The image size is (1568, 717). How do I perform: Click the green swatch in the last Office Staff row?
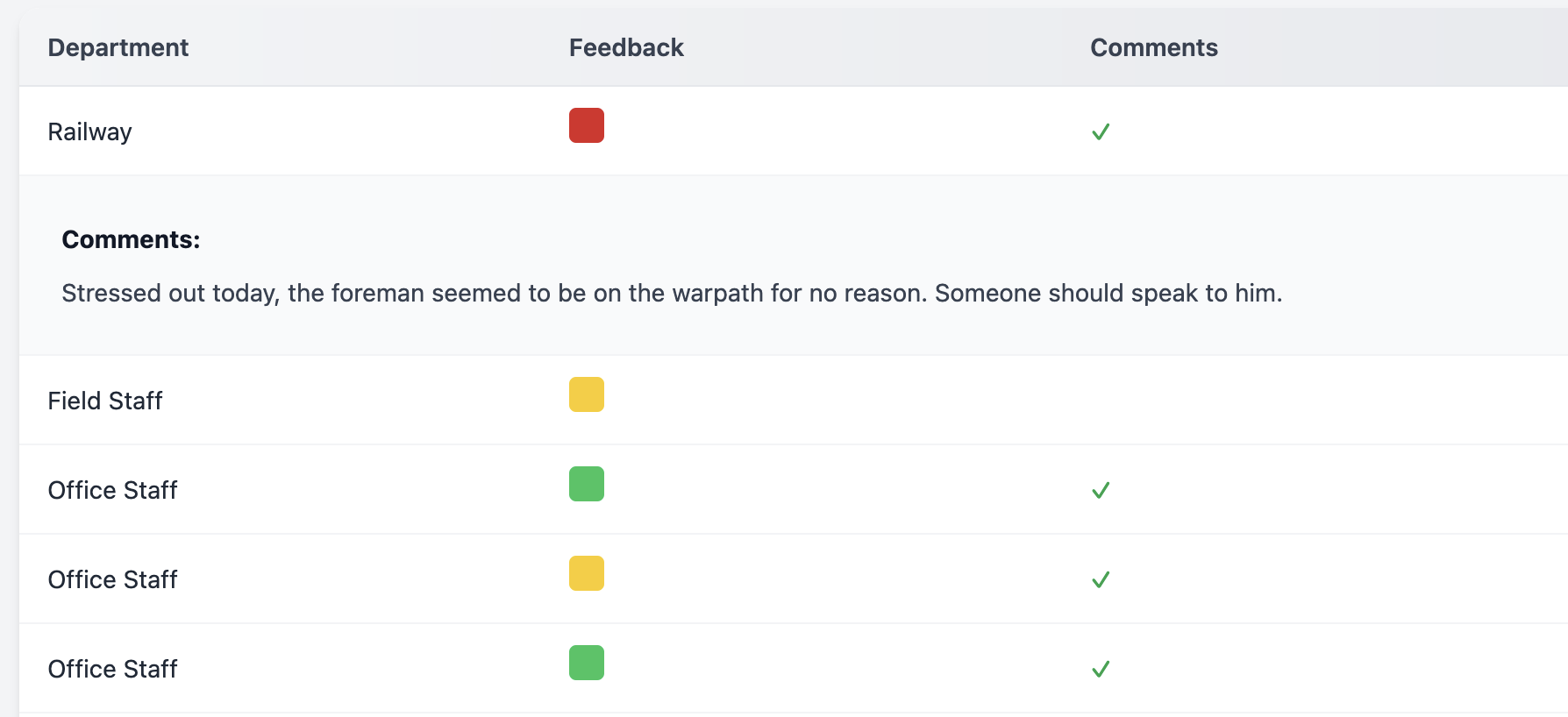point(587,663)
